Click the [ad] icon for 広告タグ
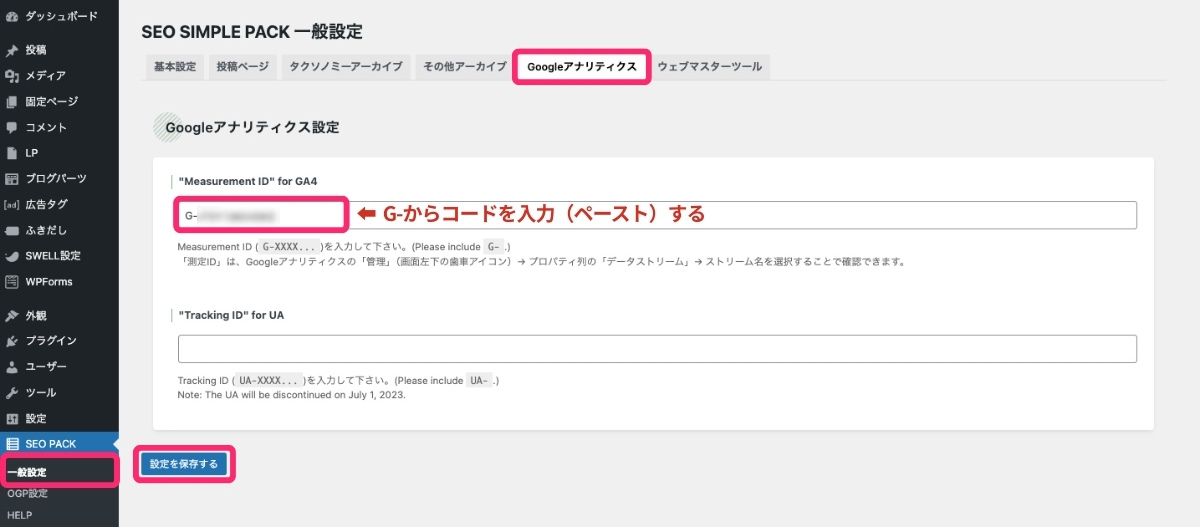Image resolution: width=1200 pixels, height=527 pixels. point(12,204)
